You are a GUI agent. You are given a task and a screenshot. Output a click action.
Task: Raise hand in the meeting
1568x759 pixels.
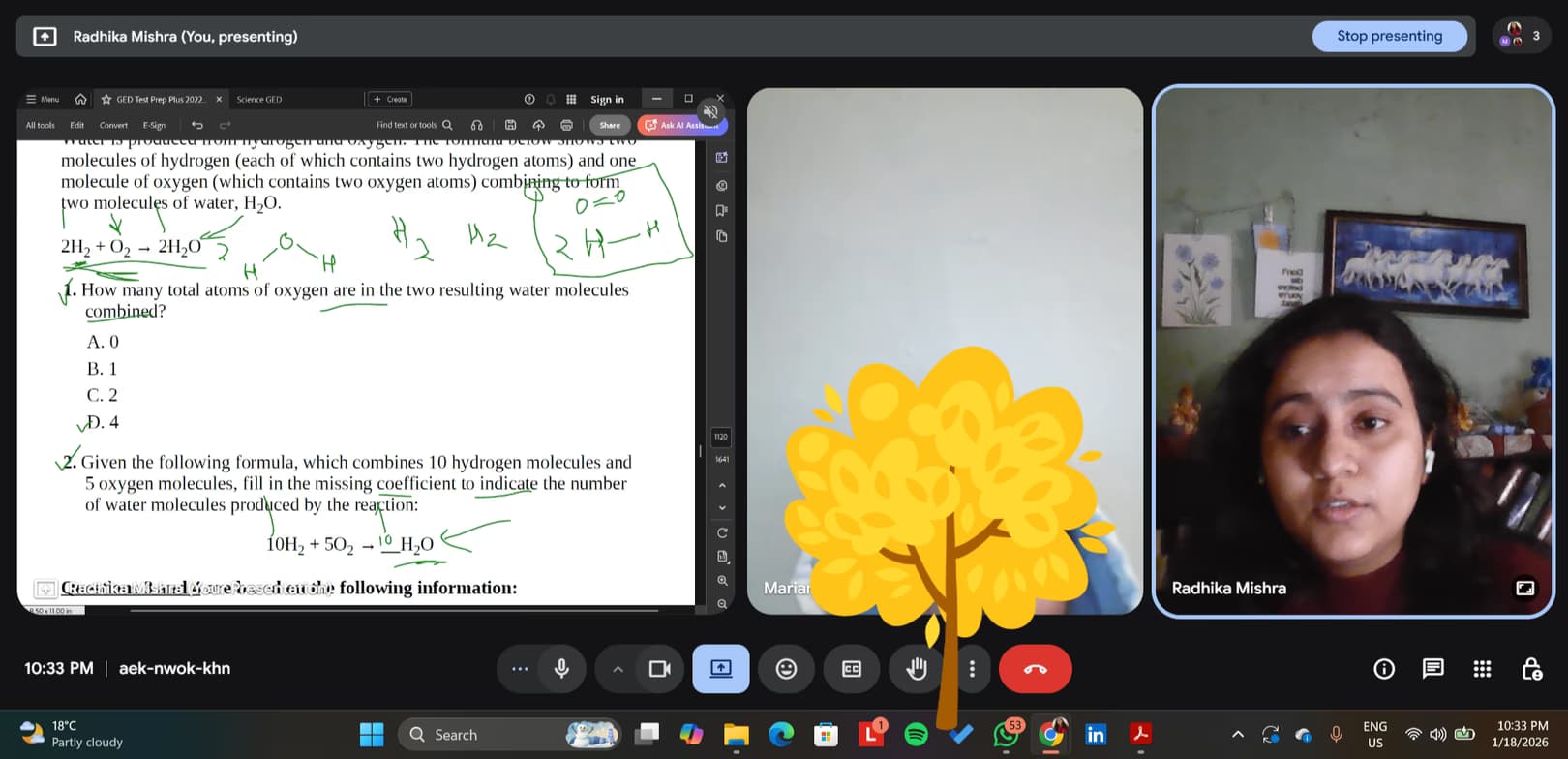[x=916, y=669]
